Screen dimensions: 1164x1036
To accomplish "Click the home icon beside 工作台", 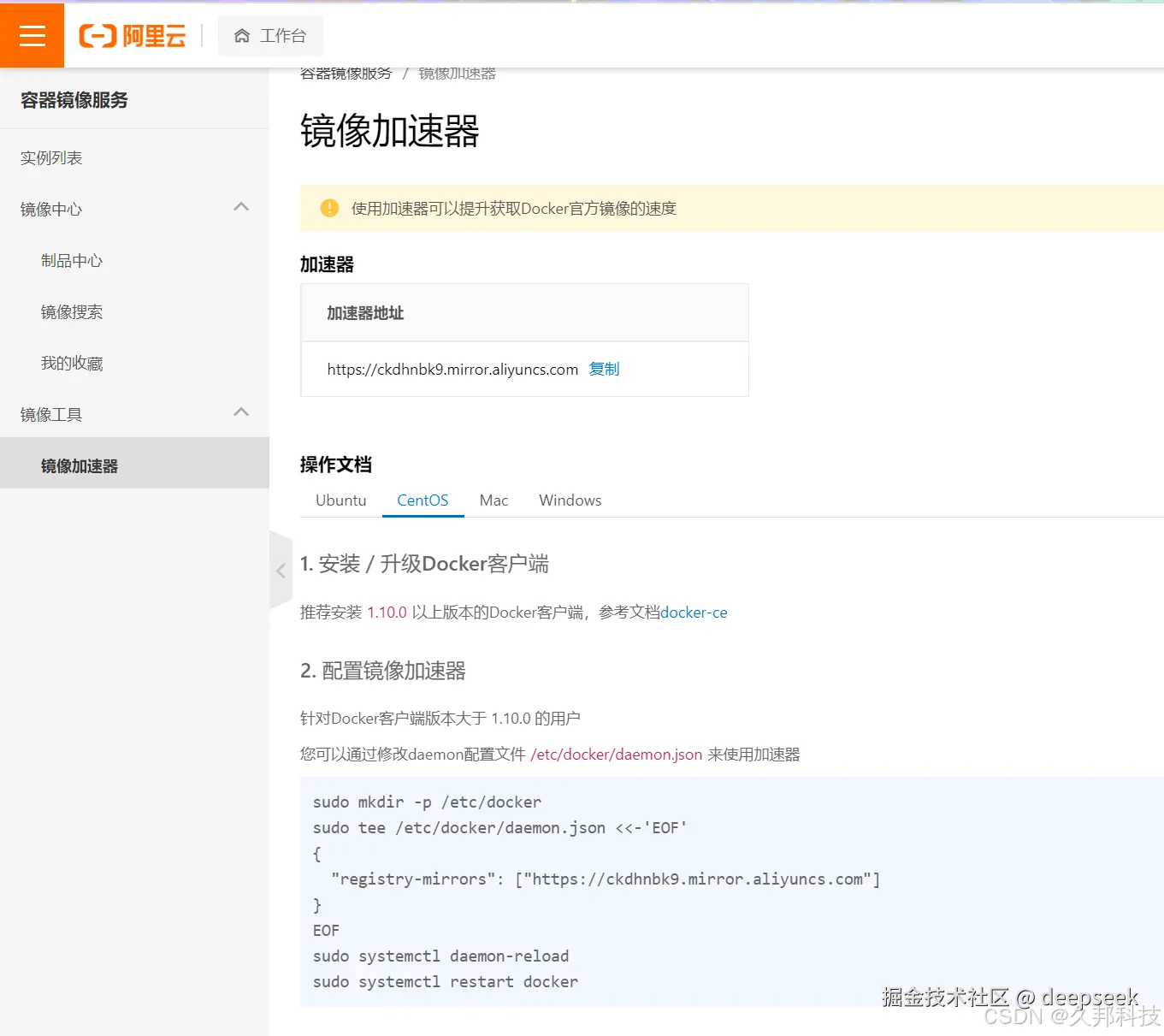I will pyautogui.click(x=242, y=36).
